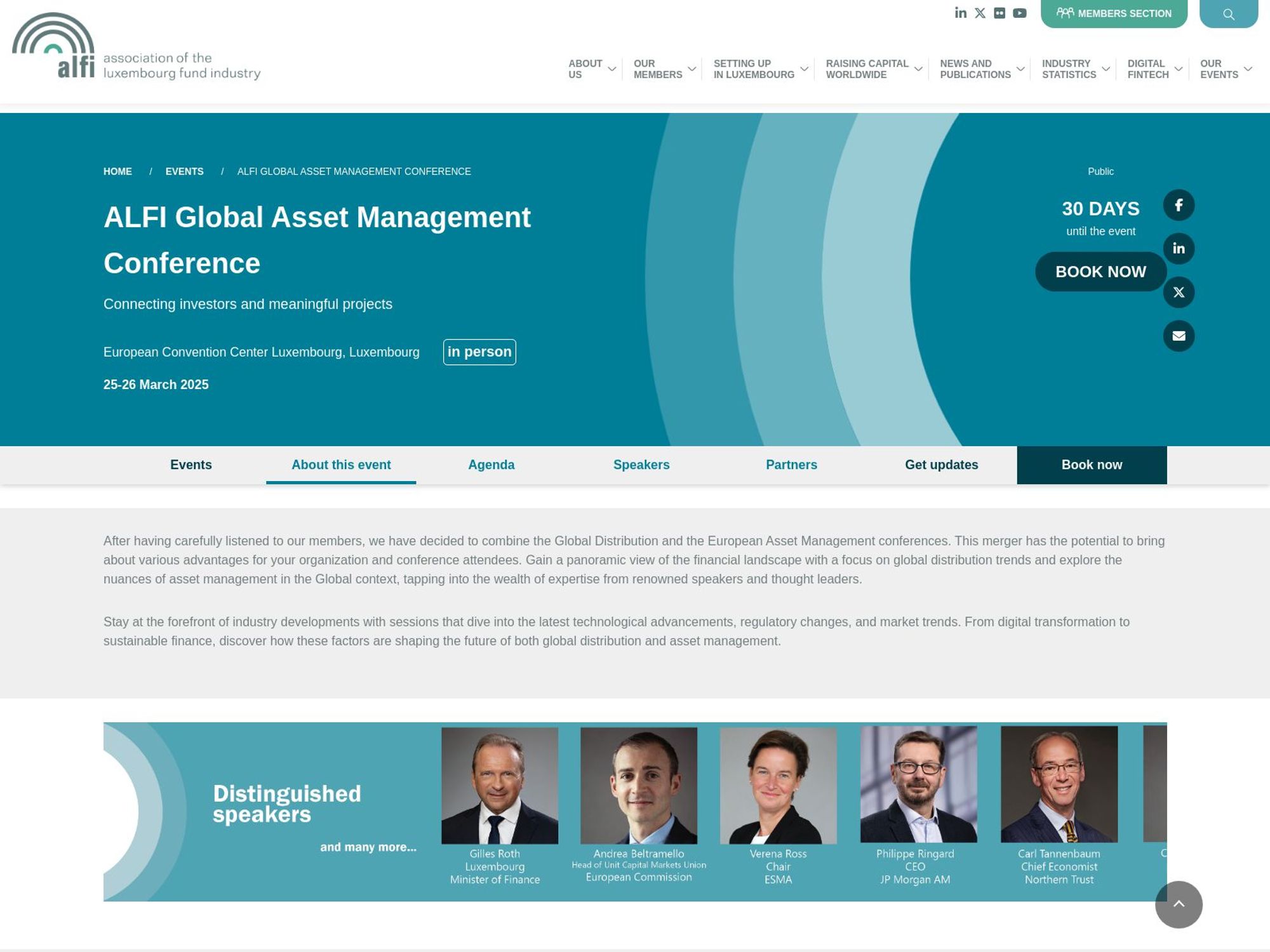Viewport: 1270px width, 952px height.
Task: Click 'ALFI Global Asset Management Conference' breadcrumb
Action: click(354, 171)
